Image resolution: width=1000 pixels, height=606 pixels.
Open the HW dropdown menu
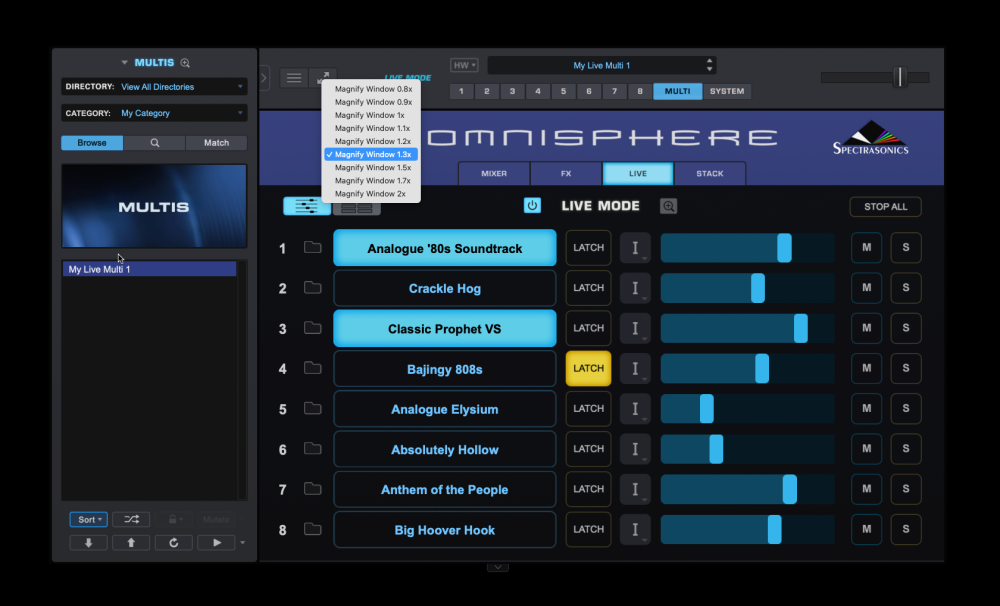click(464, 65)
